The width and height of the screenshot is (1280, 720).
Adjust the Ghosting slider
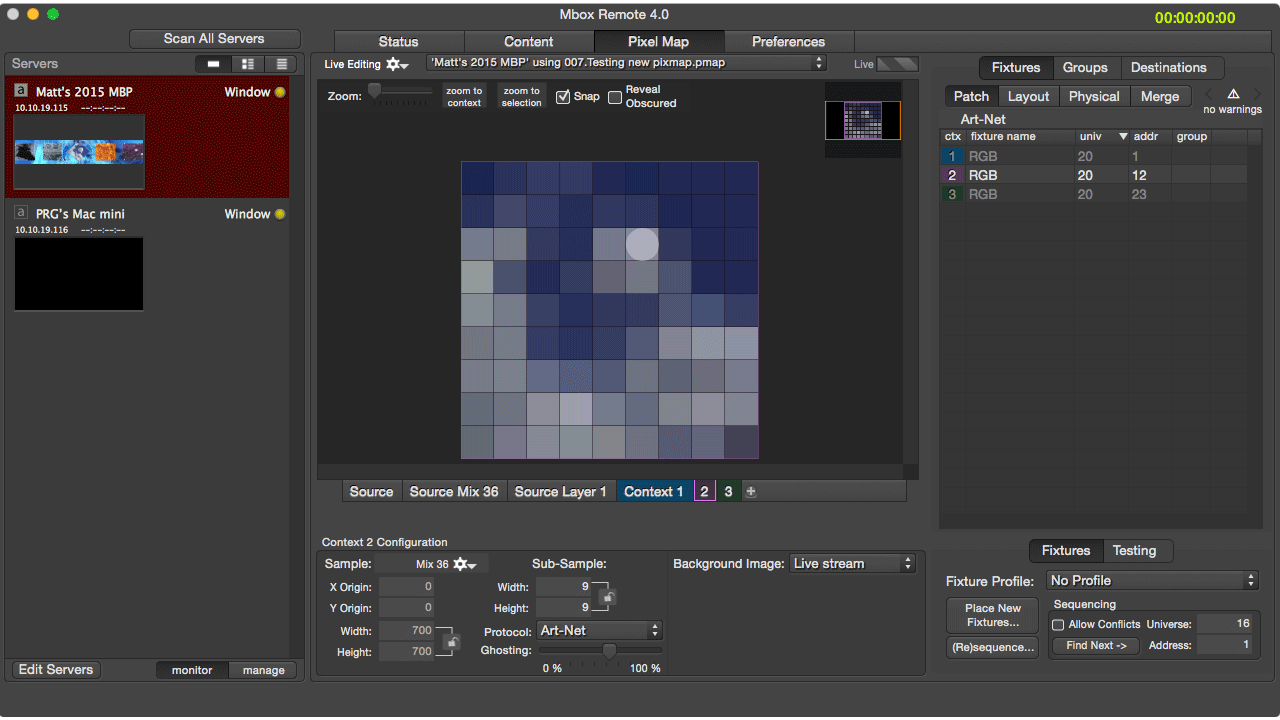point(608,651)
